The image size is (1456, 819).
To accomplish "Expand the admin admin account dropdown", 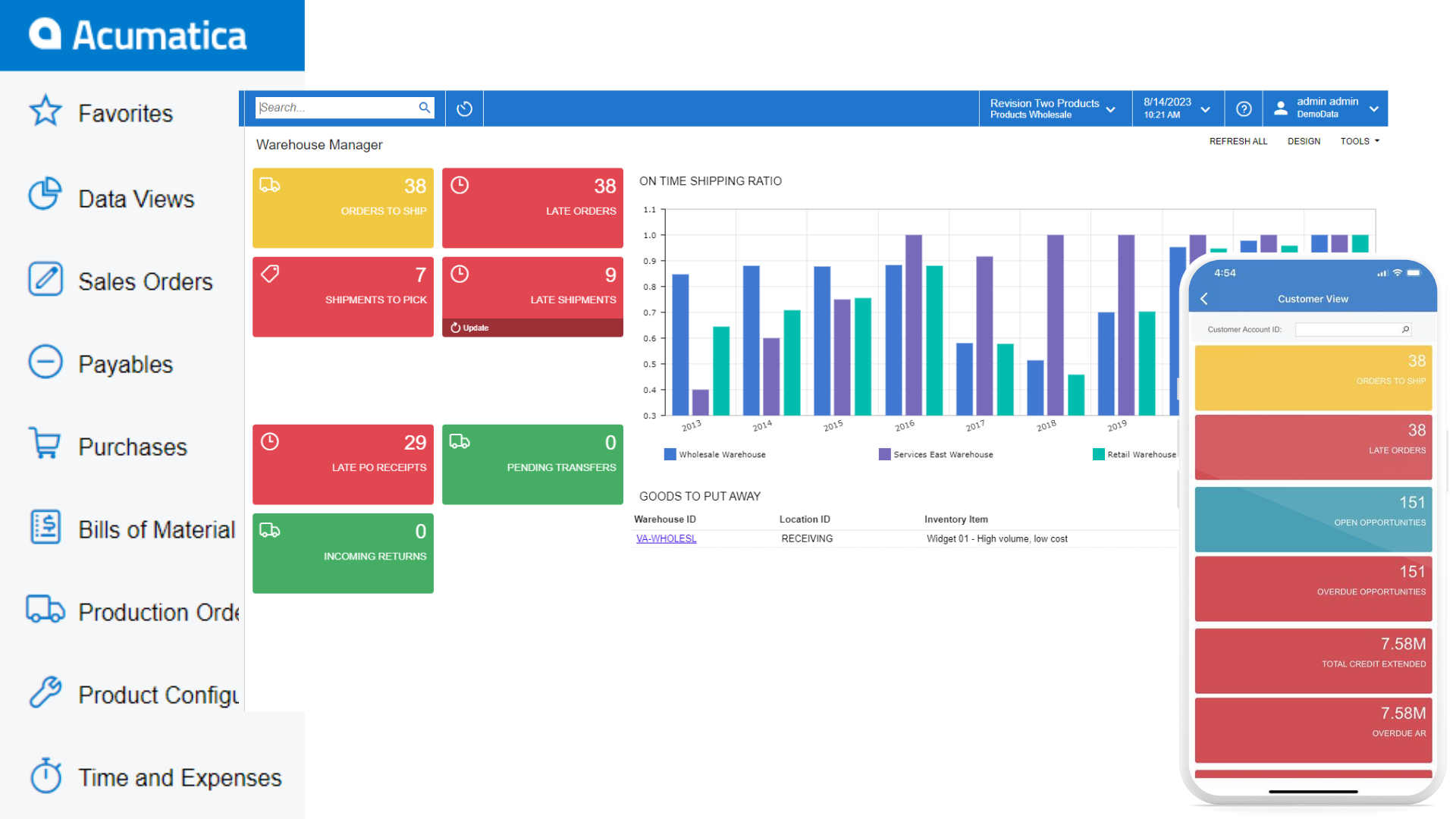I will [x=1375, y=107].
